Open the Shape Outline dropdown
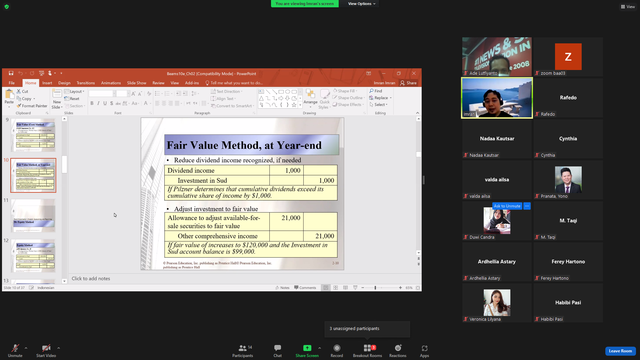The image size is (640, 360). point(348,98)
